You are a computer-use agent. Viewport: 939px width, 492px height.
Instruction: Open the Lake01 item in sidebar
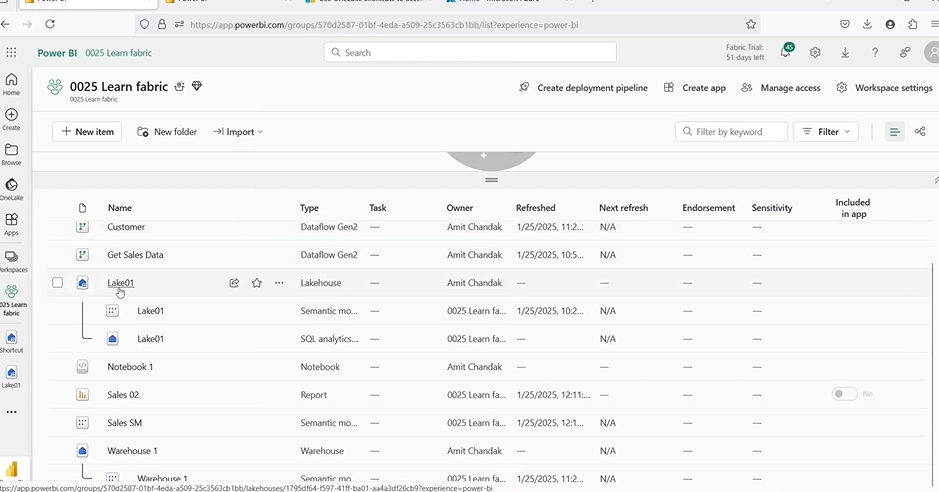click(11, 376)
